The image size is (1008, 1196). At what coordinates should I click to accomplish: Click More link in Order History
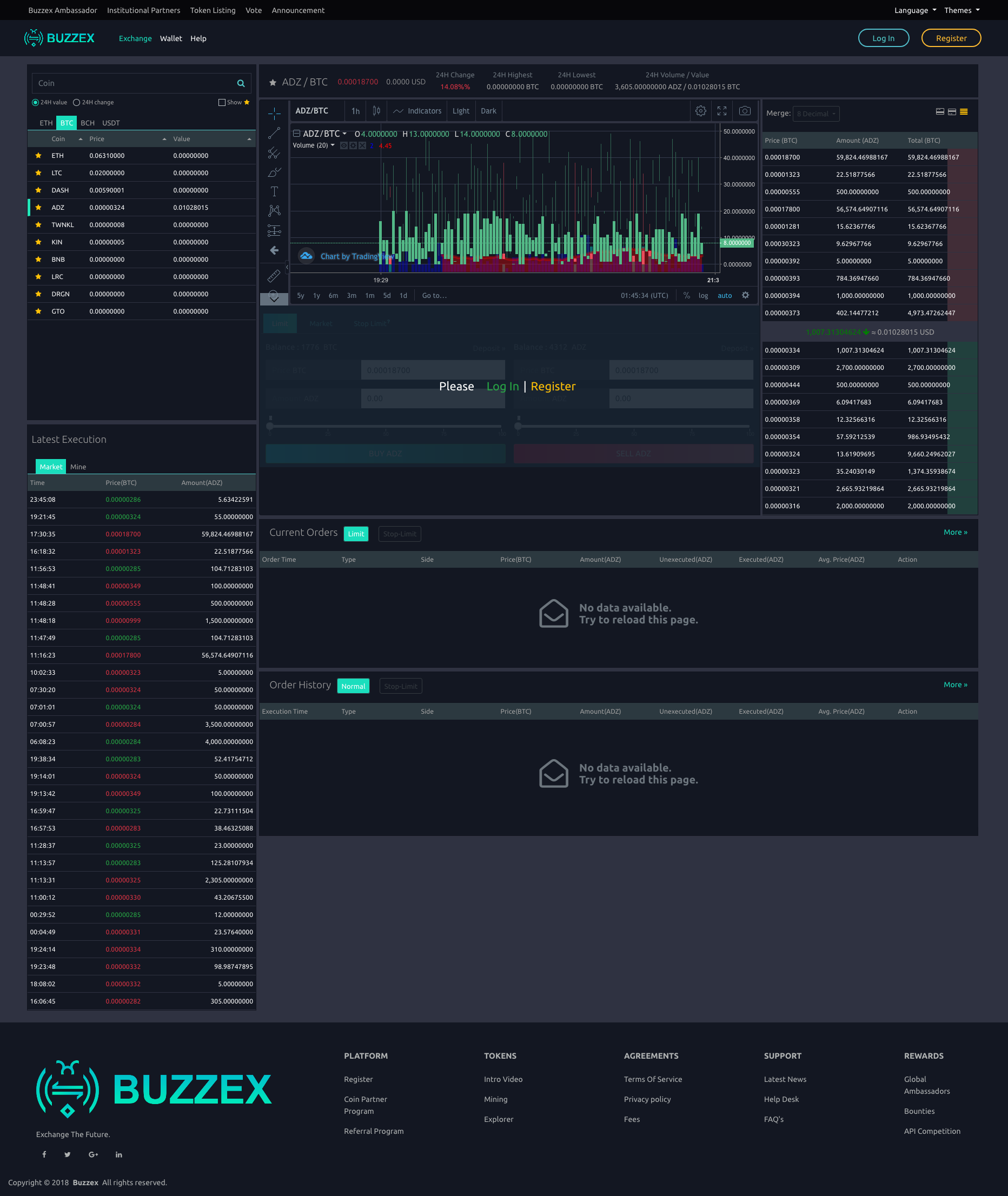pyautogui.click(x=956, y=685)
